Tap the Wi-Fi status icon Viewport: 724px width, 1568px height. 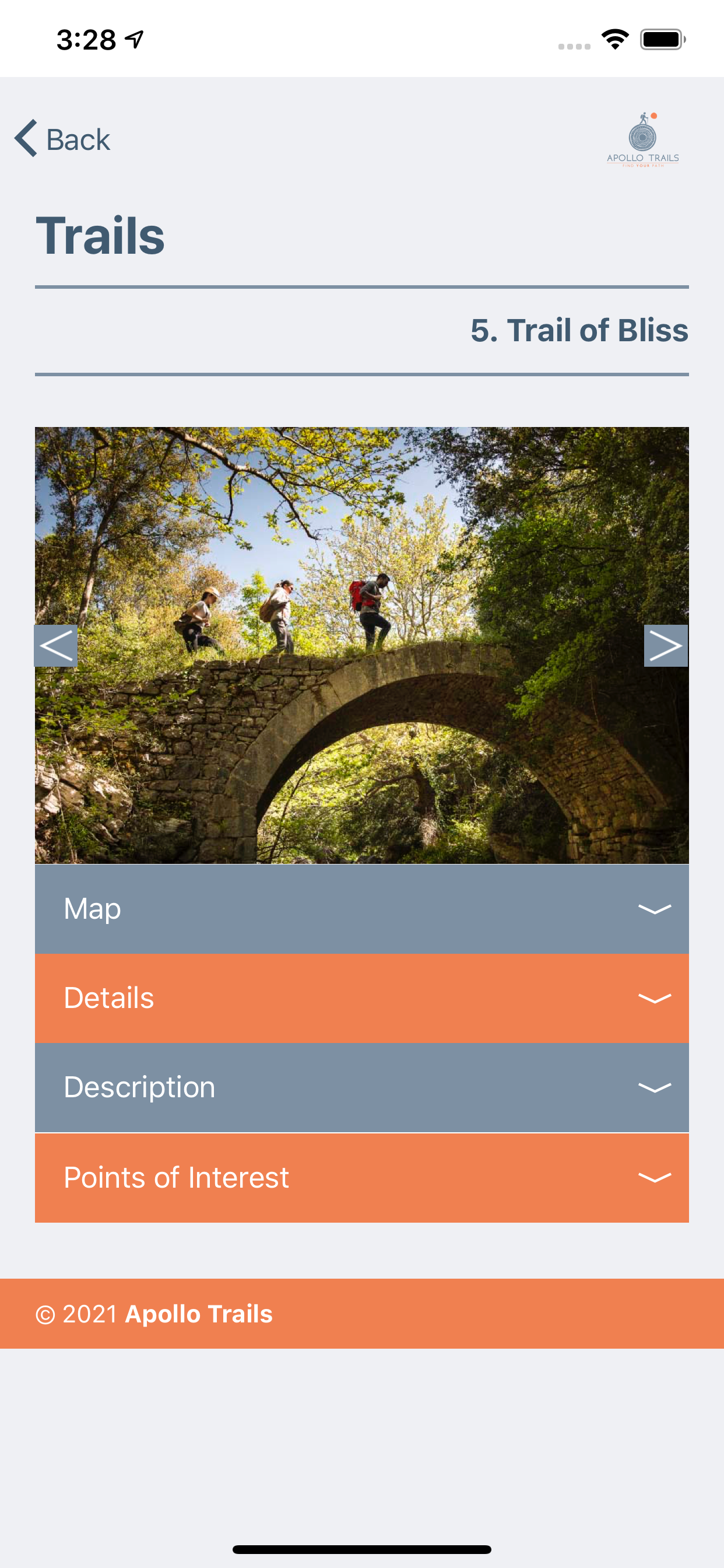coord(614,40)
